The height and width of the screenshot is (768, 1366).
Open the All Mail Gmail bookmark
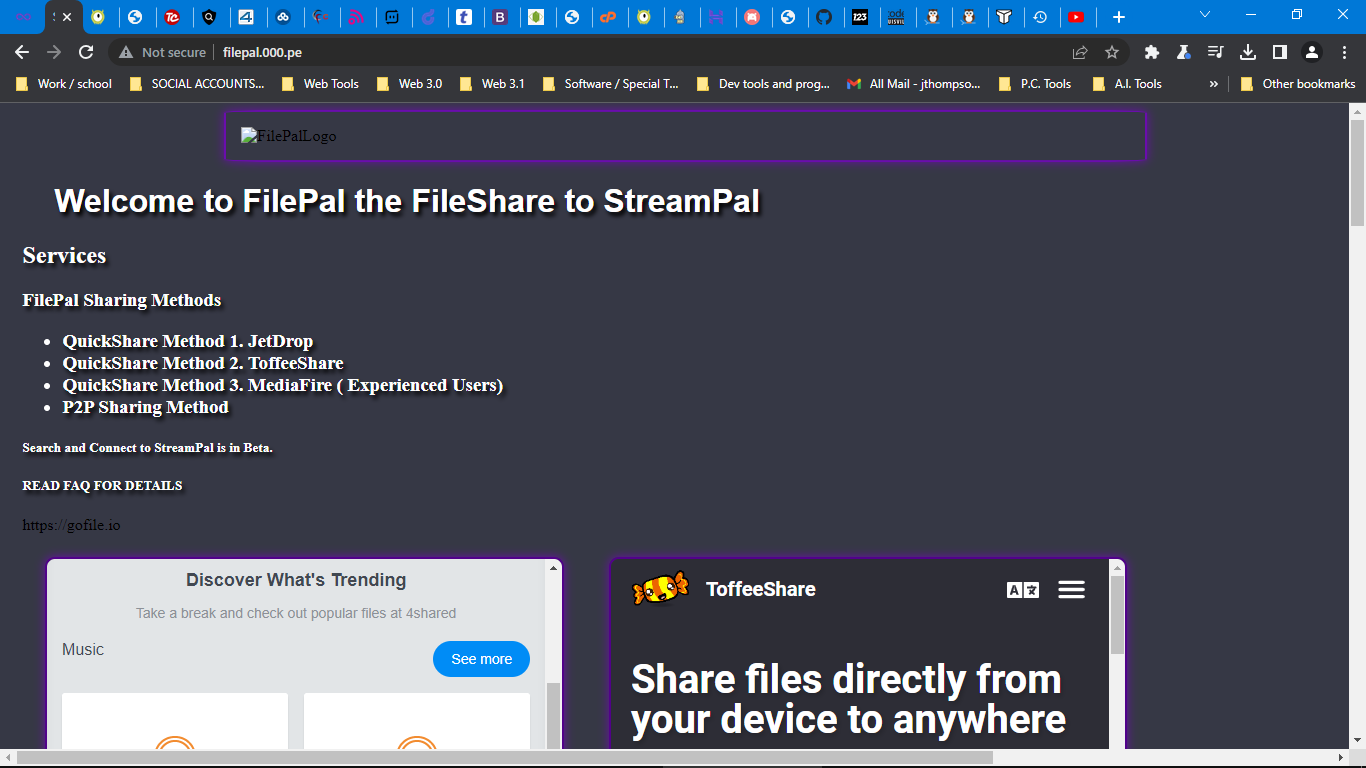[x=914, y=84]
